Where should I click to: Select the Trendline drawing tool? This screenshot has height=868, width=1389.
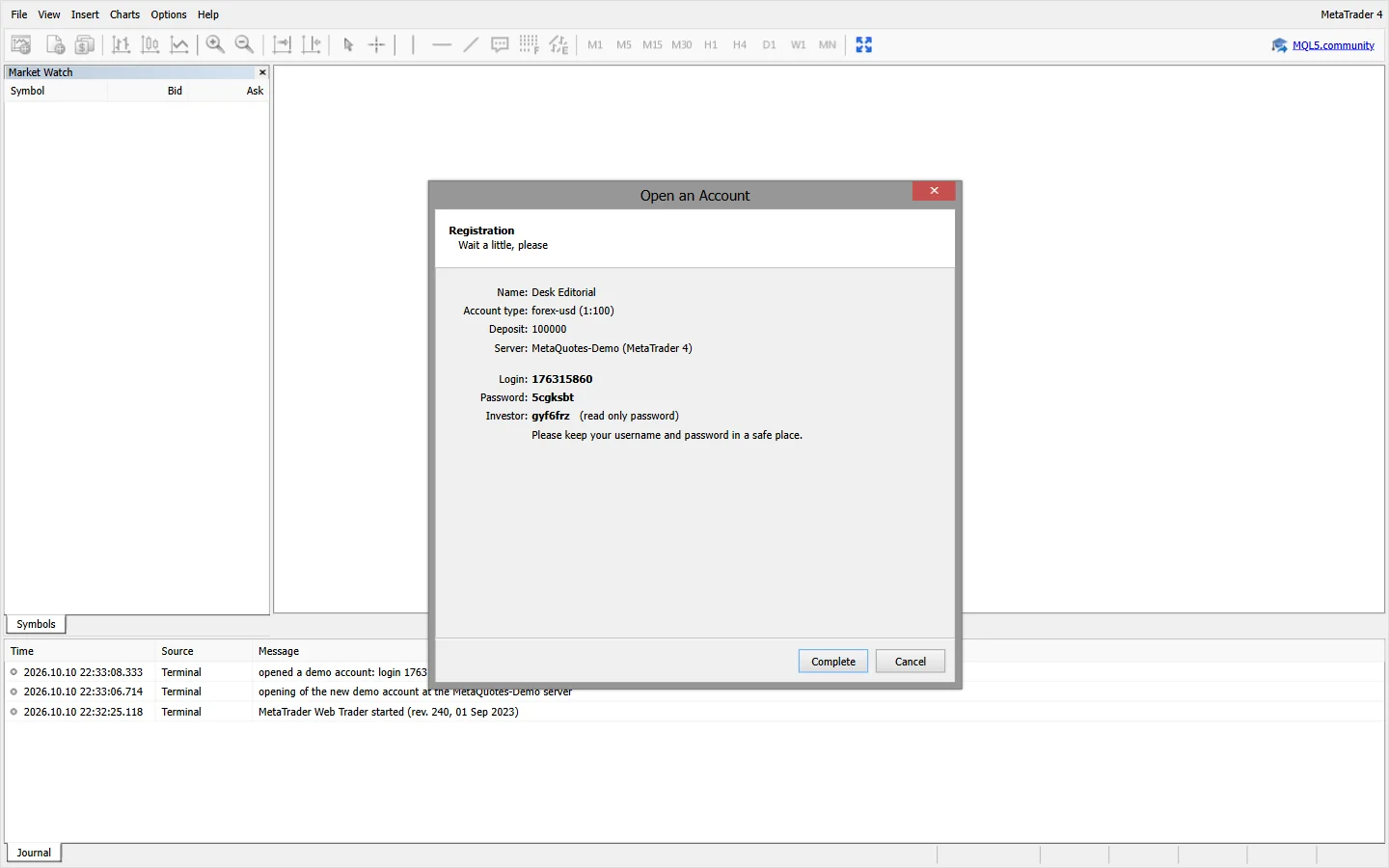[471, 44]
